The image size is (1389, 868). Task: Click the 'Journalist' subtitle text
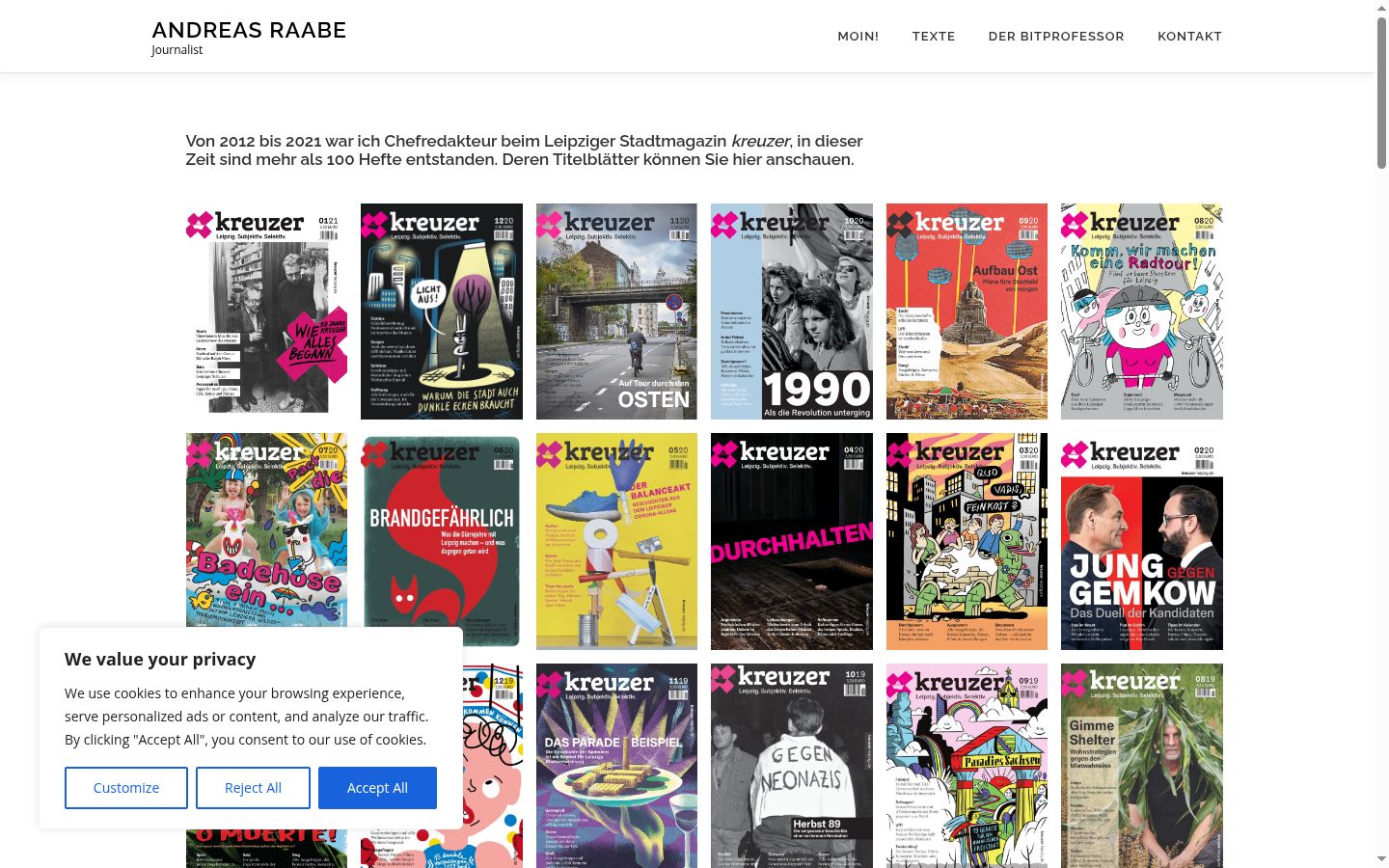(177, 50)
